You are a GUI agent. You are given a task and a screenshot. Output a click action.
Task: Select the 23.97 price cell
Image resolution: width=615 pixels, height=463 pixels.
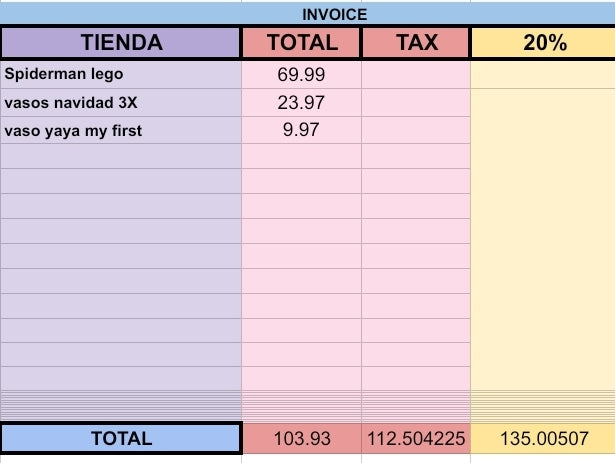(302, 103)
